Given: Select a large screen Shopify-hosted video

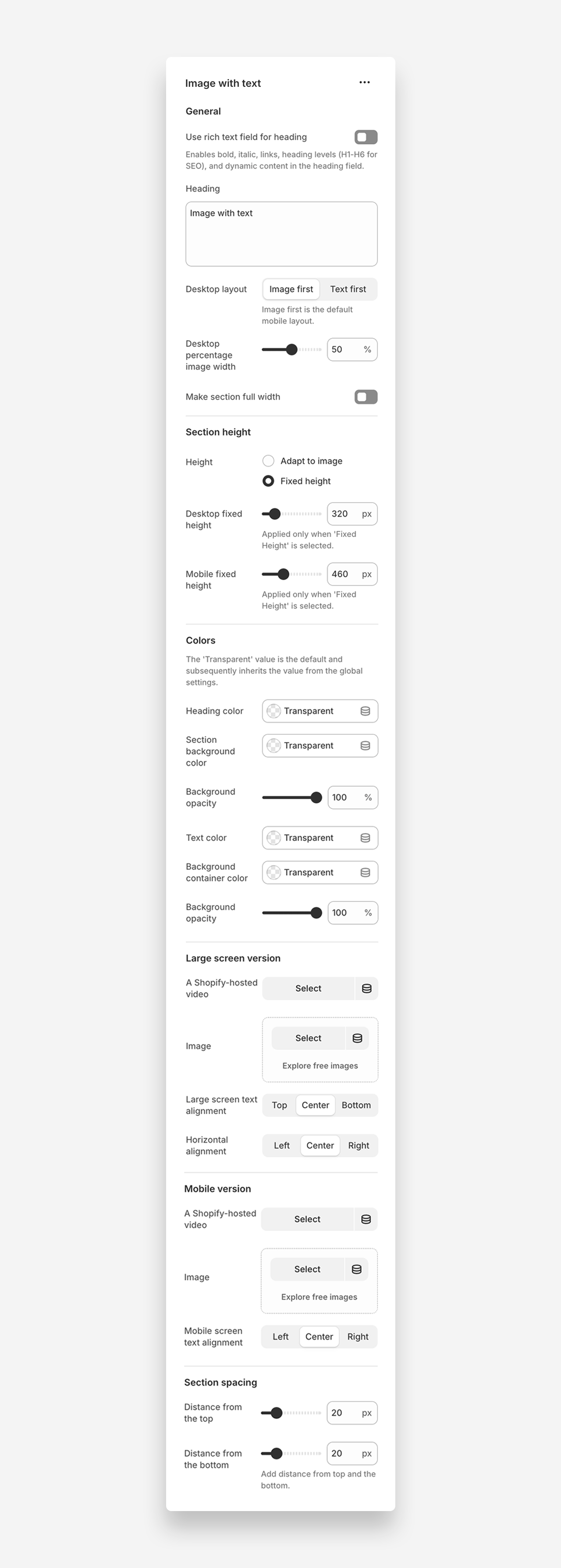Looking at the screenshot, I should [x=308, y=989].
